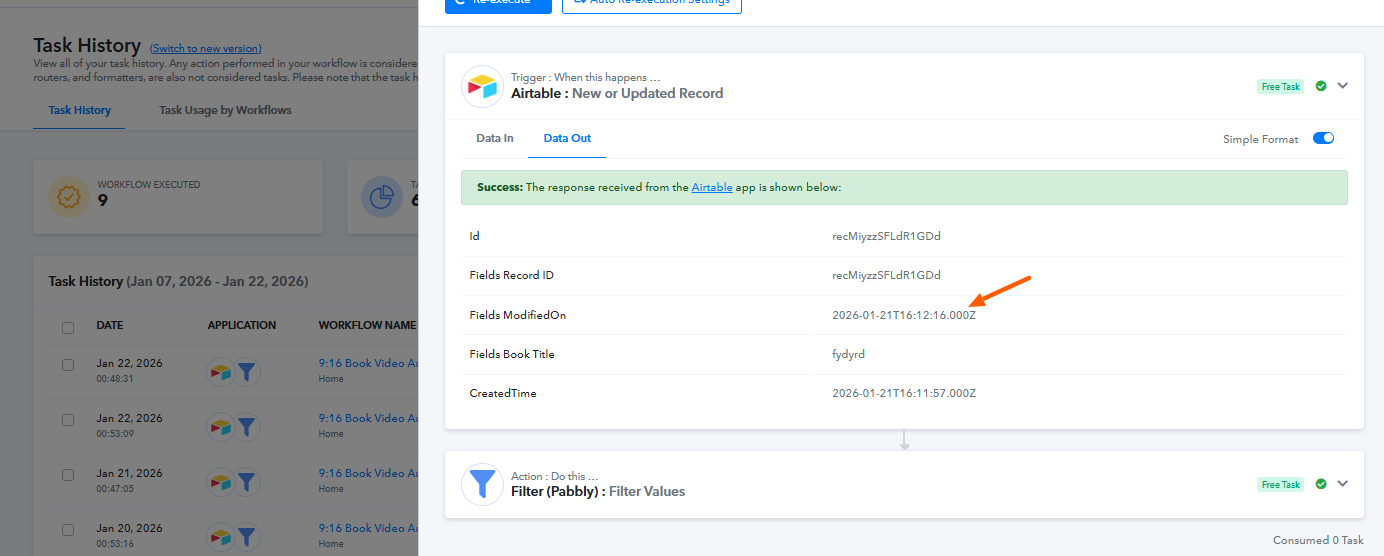
Task: Click the Workflow Executed badge icon
Action: pos(69,197)
